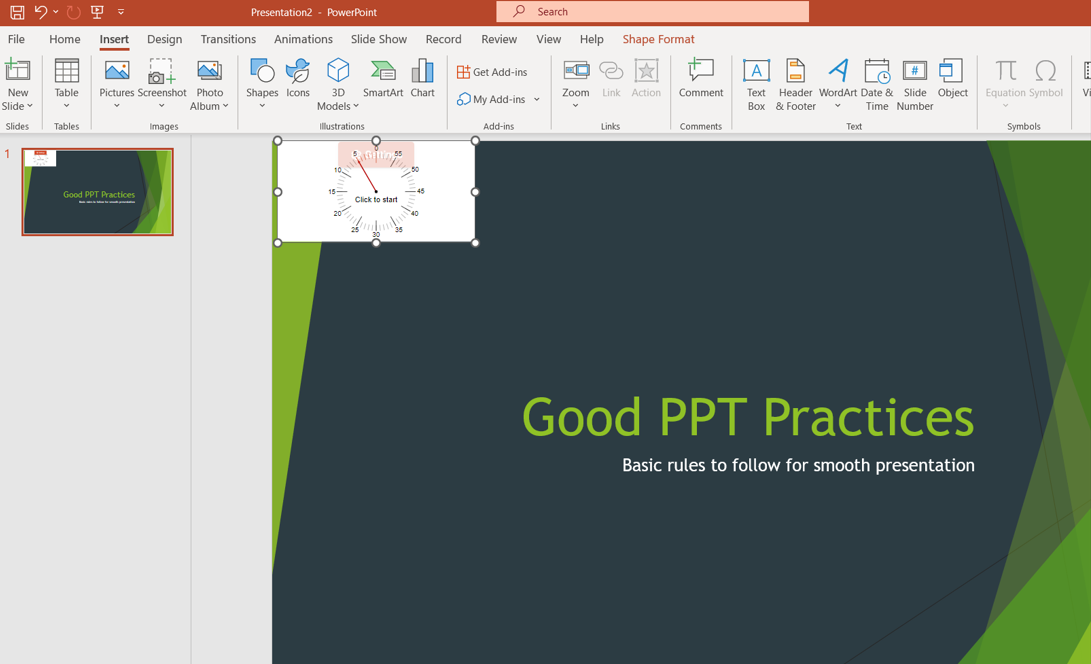Click inside the Search box
Screen dimensions: 1091x664
[x=653, y=12]
